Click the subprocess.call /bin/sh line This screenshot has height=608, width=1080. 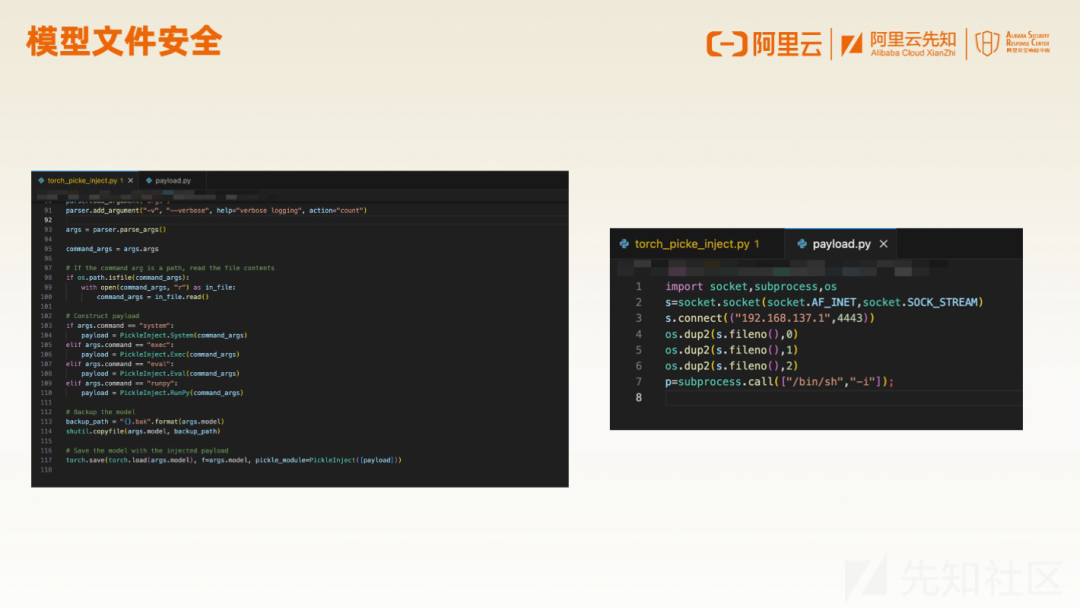[x=779, y=381]
